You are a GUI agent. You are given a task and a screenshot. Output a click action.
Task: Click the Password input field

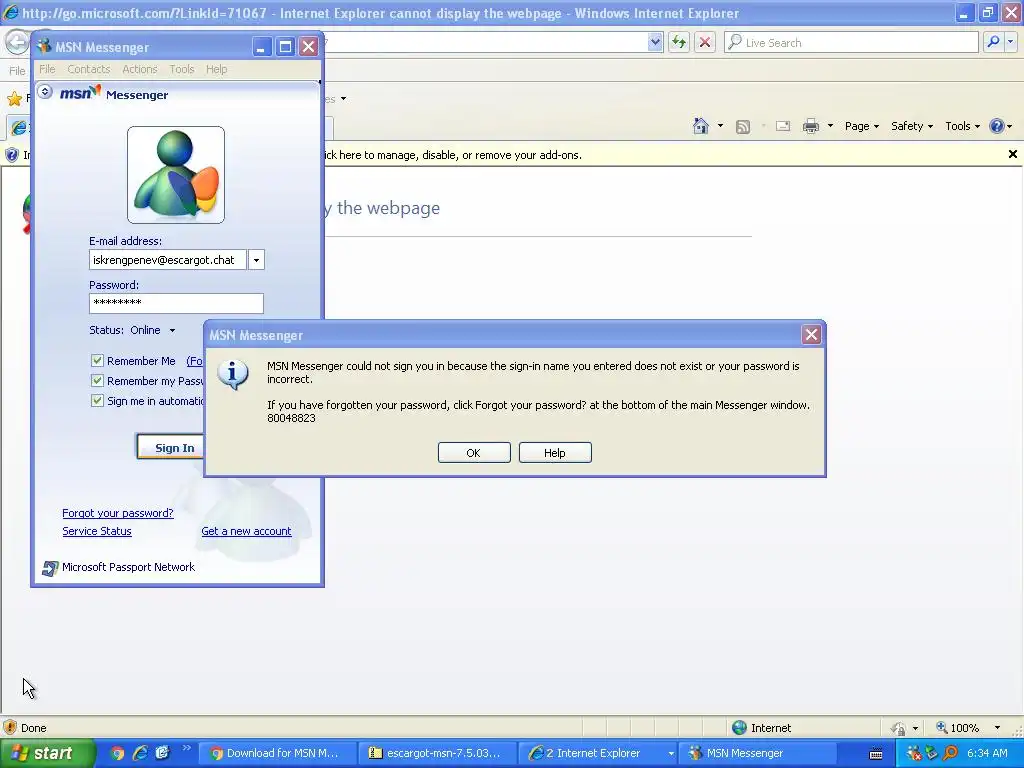pyautogui.click(x=176, y=303)
